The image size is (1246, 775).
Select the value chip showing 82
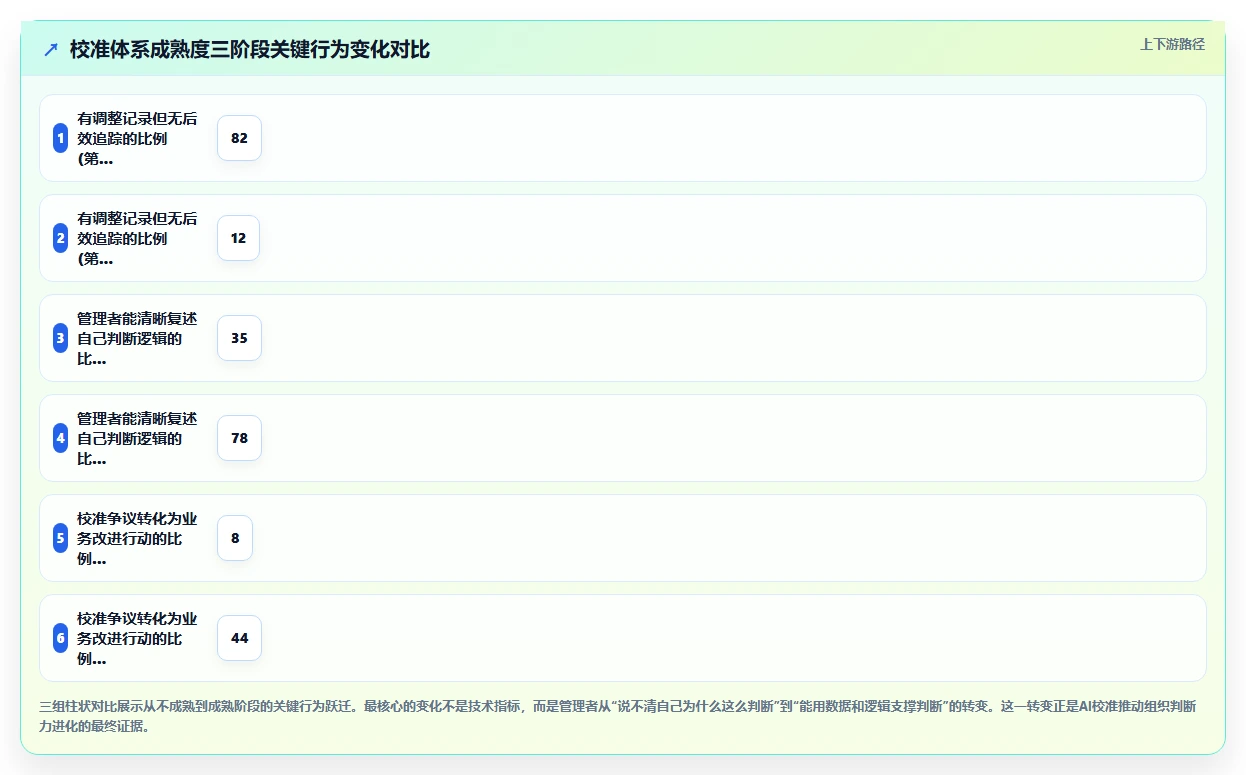pyautogui.click(x=239, y=138)
